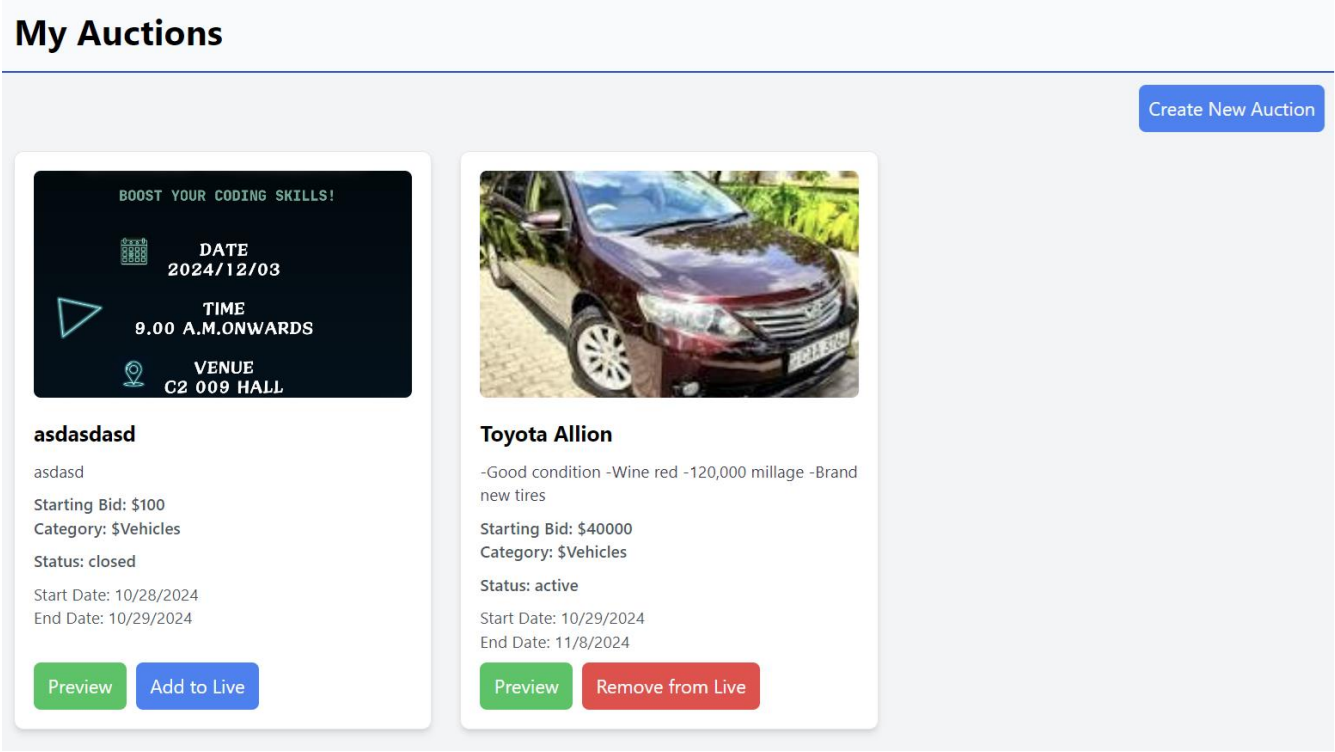
Task: Select the Start Date: 10/29/2024 text
Action: click(562, 618)
